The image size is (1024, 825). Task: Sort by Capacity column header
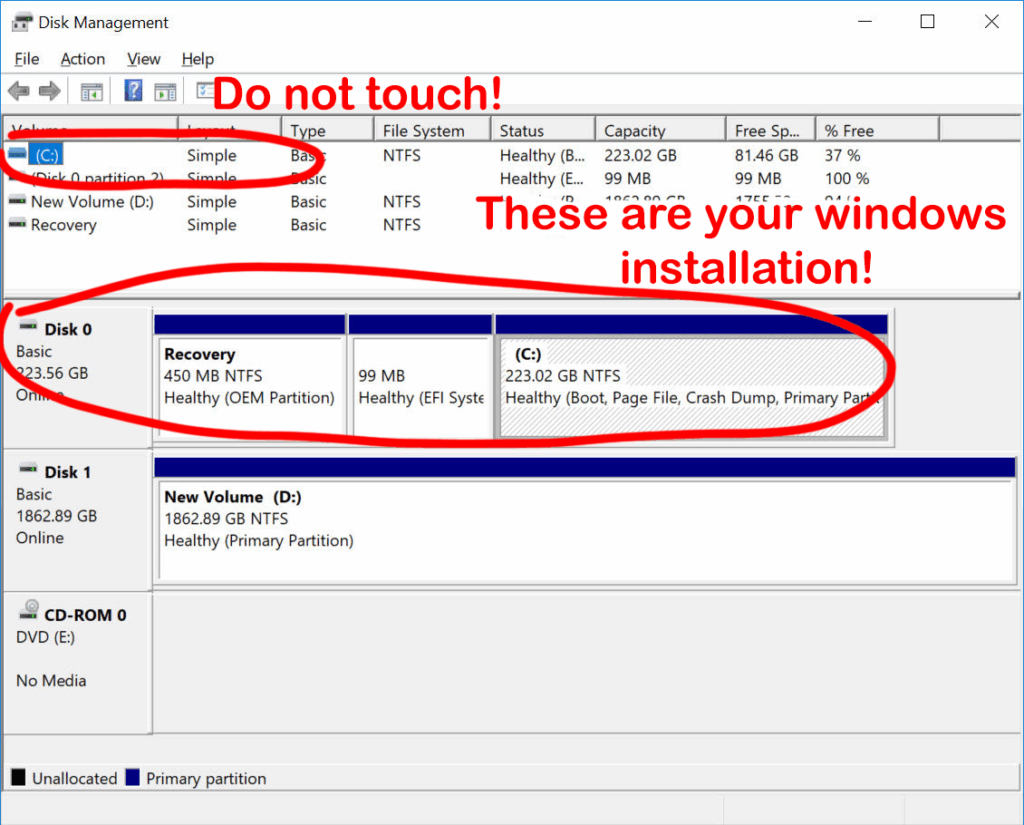click(634, 131)
